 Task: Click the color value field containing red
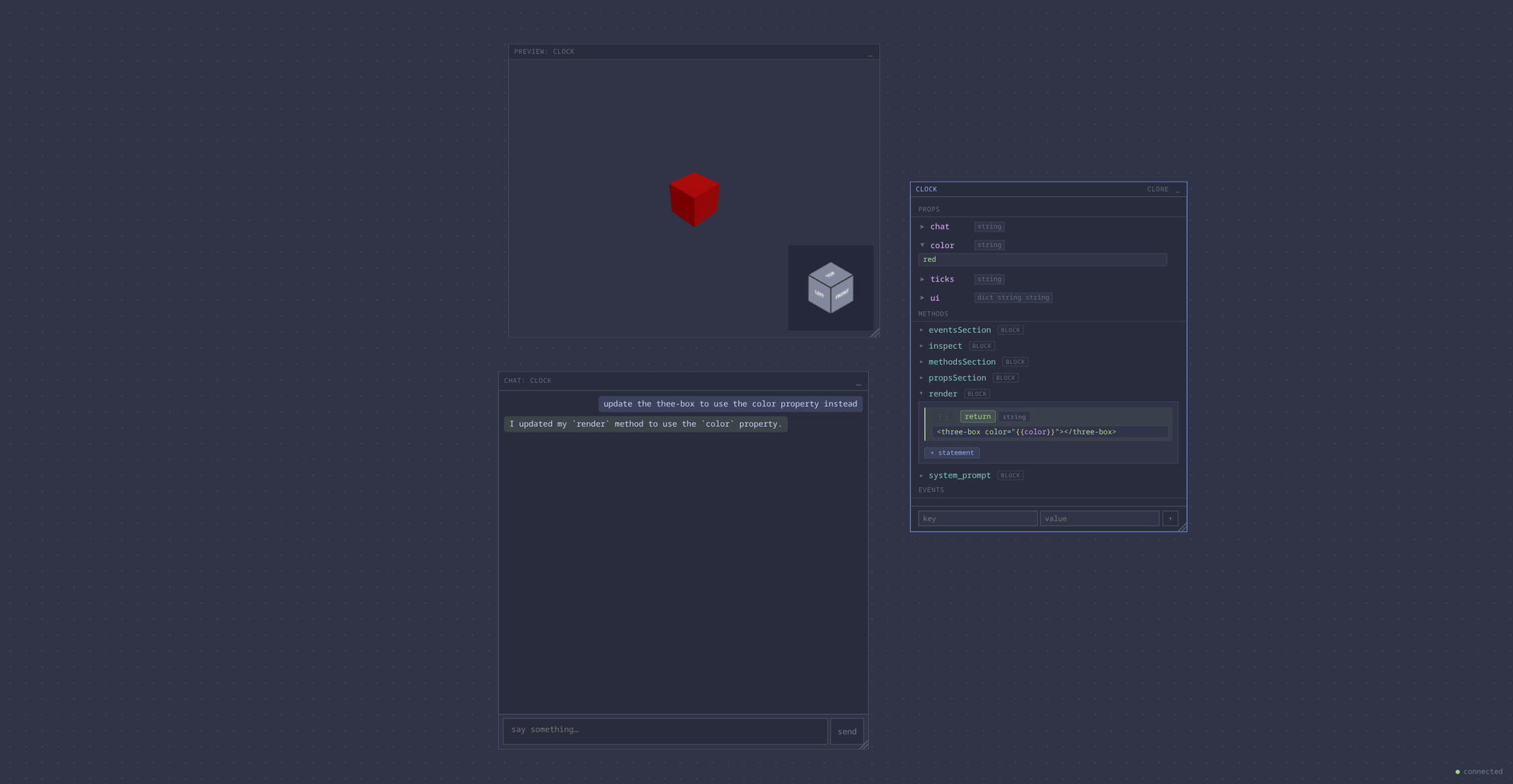[x=1041, y=260]
